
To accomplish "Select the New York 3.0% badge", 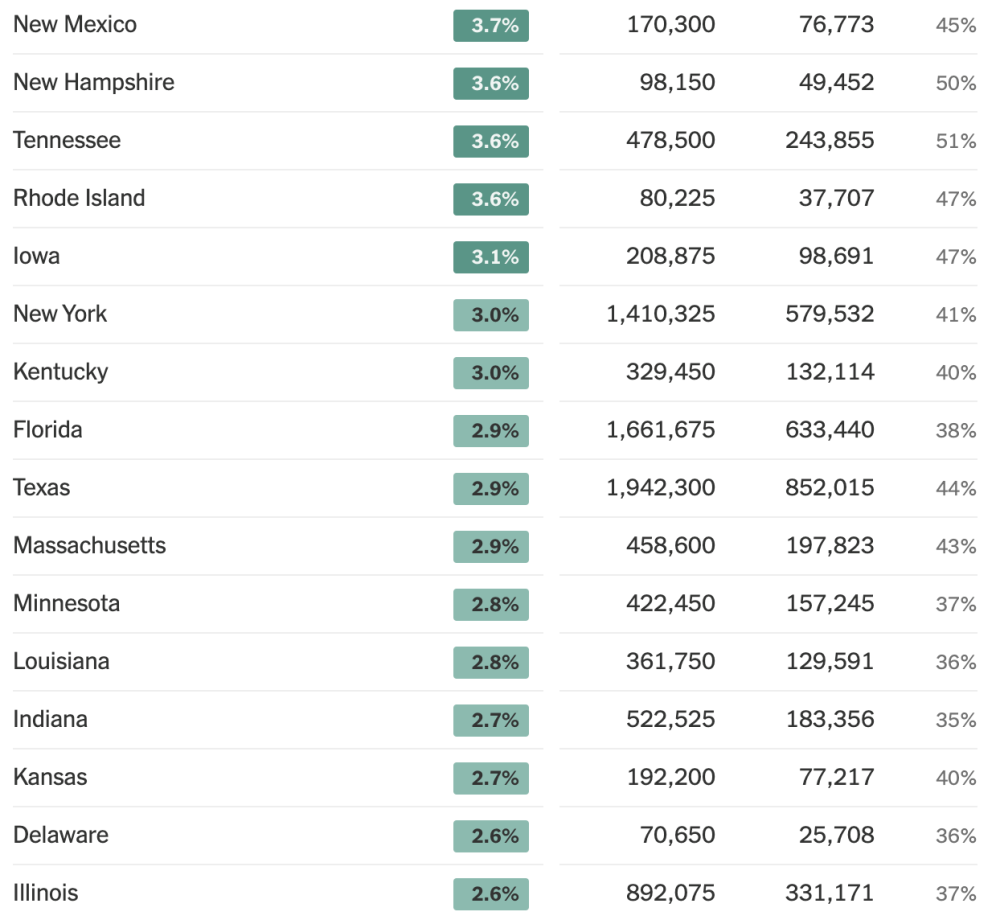I will [x=491, y=315].
